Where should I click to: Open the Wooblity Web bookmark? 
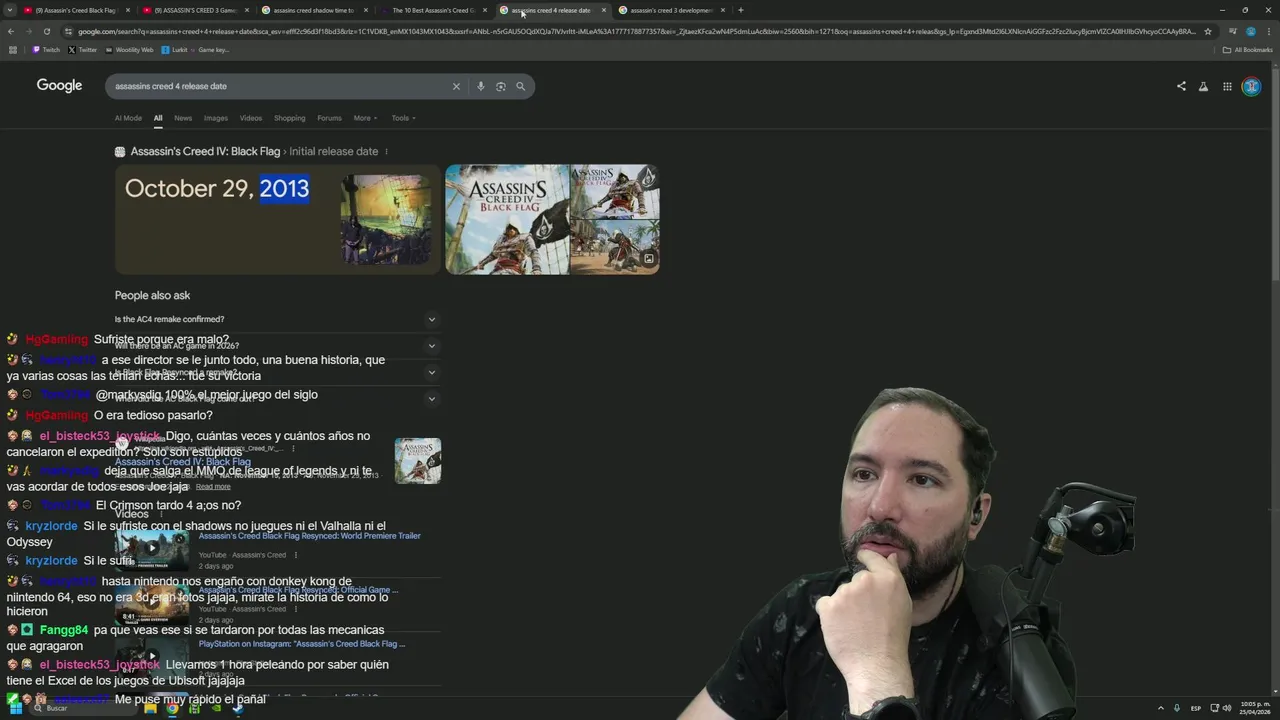129,49
